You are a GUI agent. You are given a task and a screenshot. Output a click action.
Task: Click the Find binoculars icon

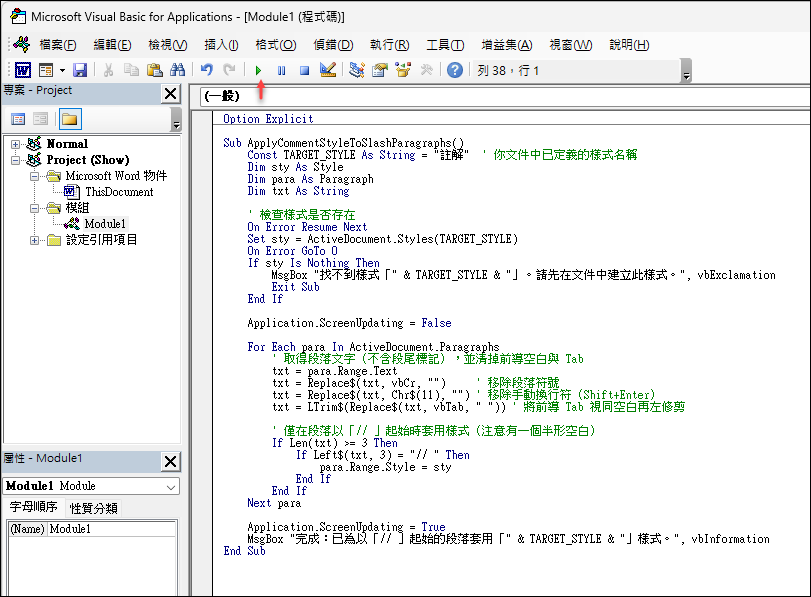[177, 70]
